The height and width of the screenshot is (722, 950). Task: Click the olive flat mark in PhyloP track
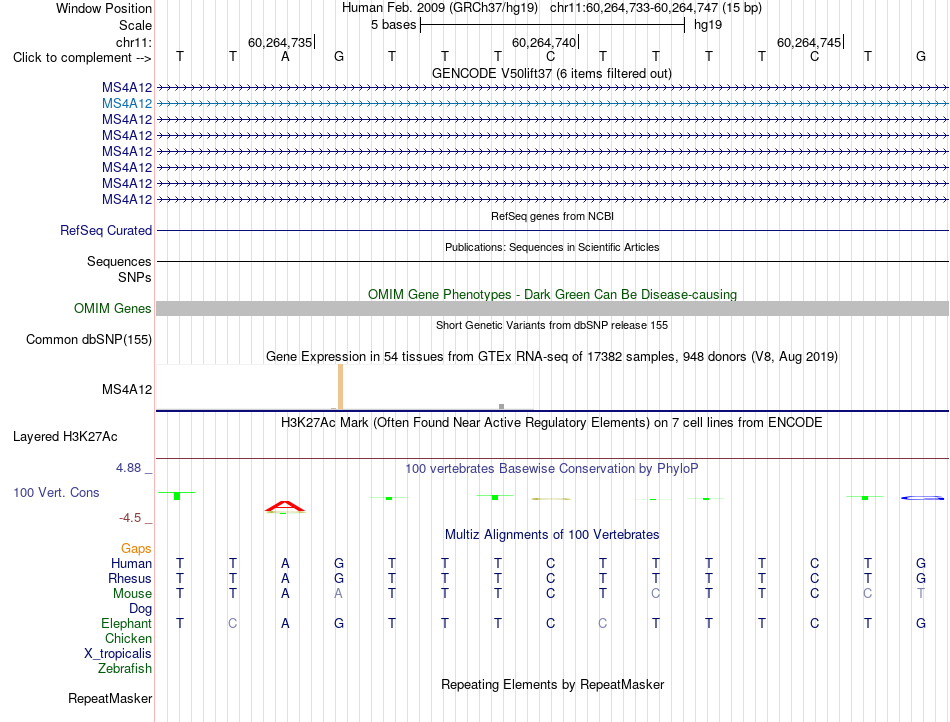click(551, 499)
